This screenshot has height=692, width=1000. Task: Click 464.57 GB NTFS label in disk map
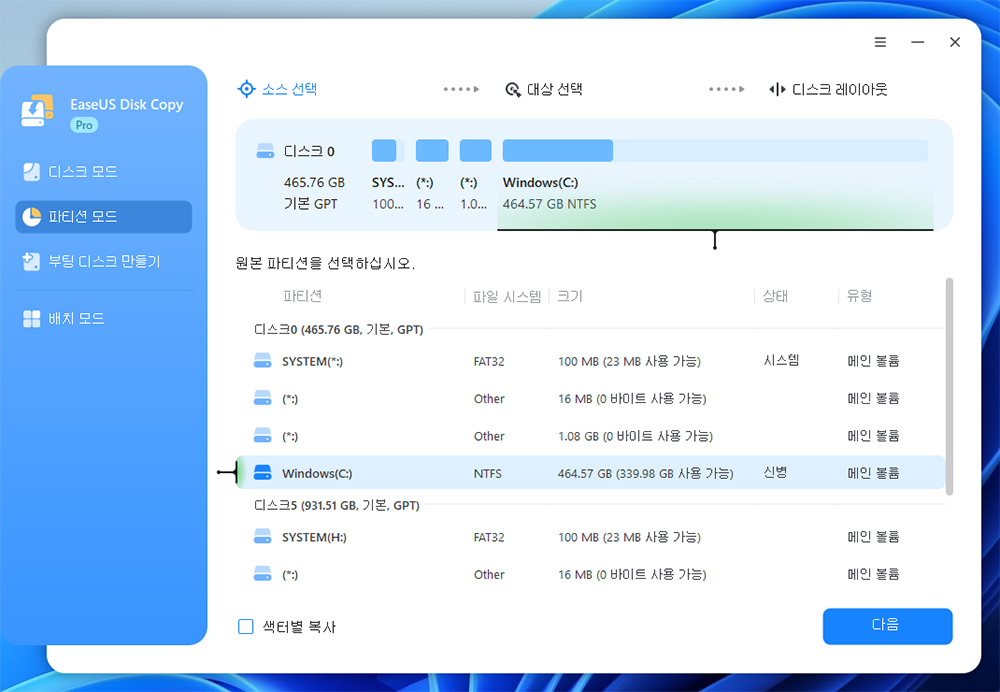(x=550, y=205)
